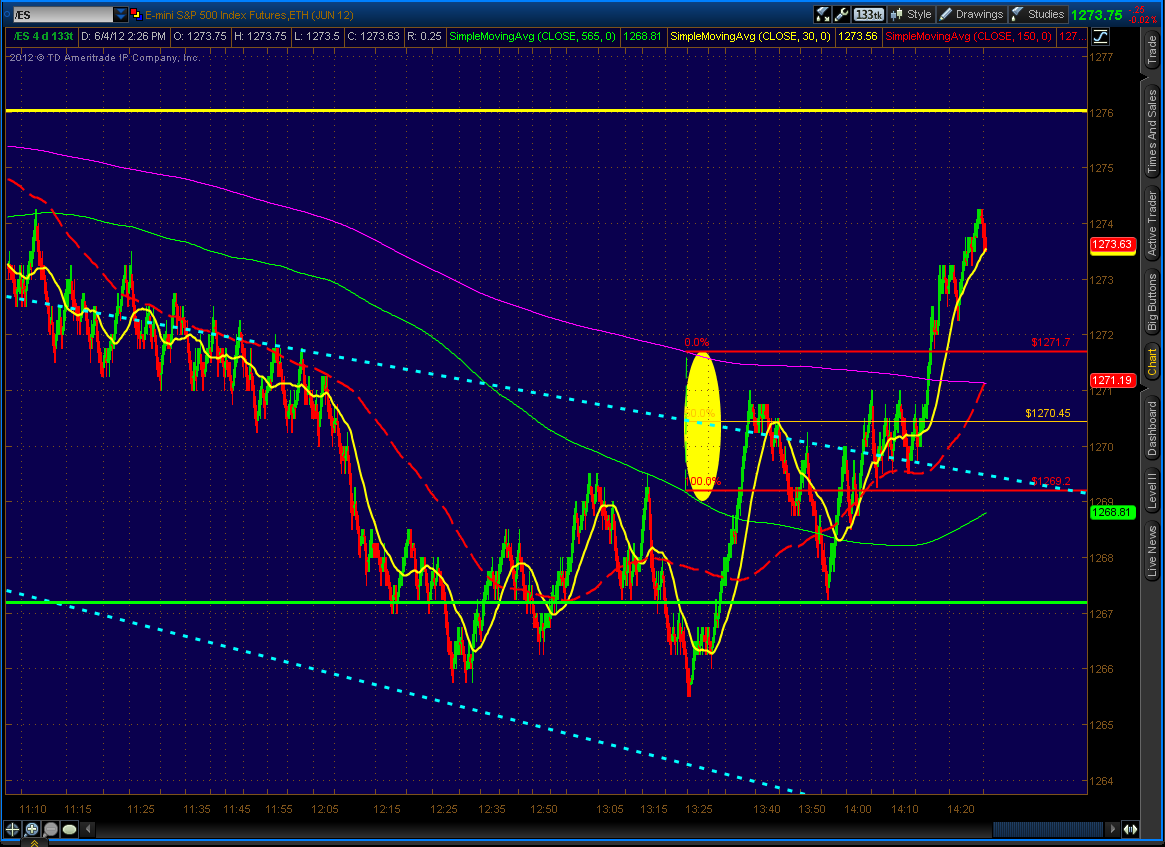Click the scroll right arrow near bottom right
Viewport: 1165px width, 847px height.
1112,829
